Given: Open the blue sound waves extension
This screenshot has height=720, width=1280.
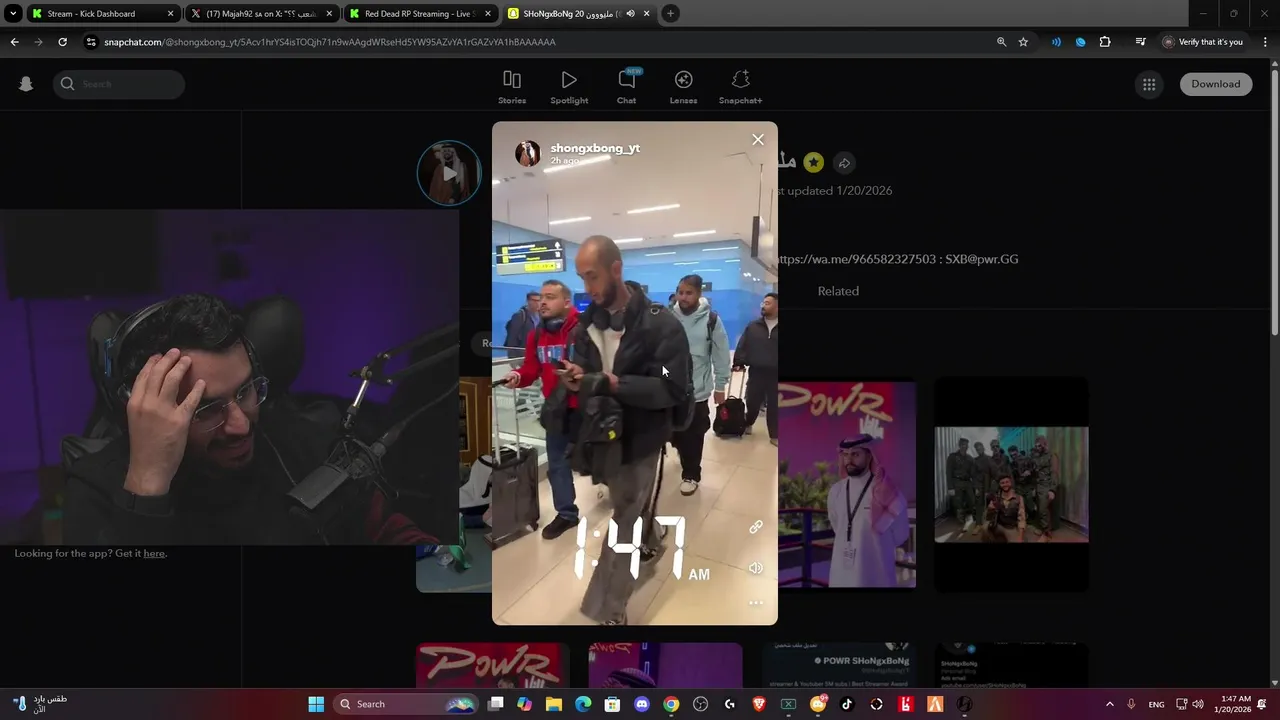Looking at the screenshot, I should 1056,42.
